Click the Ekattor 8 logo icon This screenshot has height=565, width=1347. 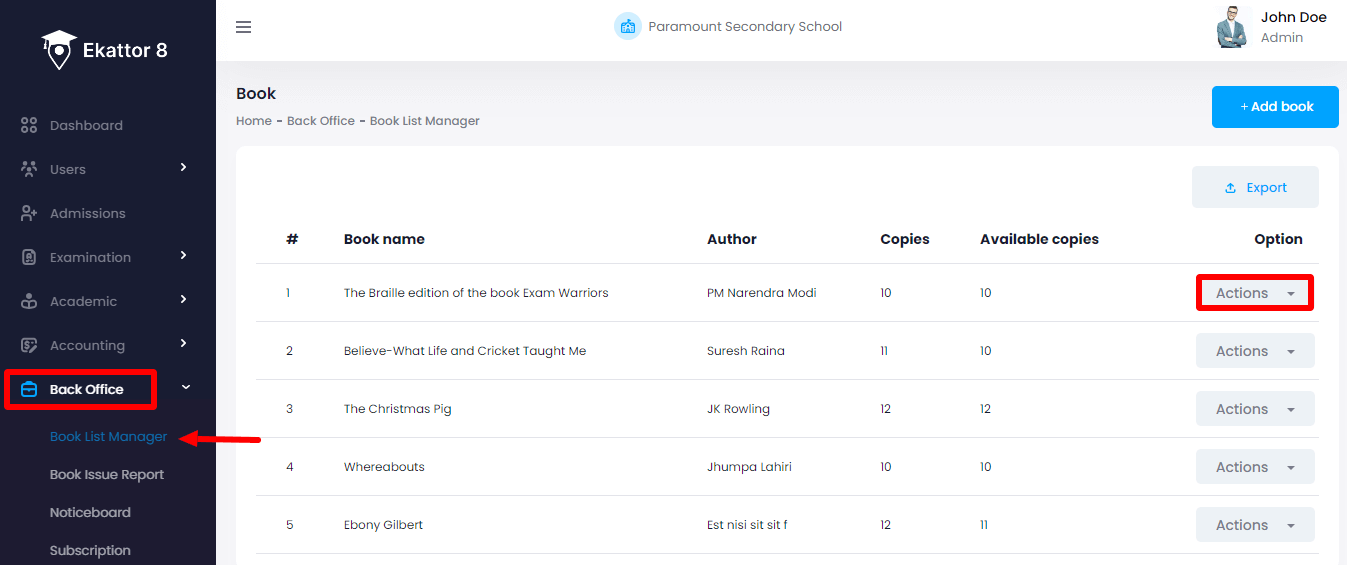pos(59,49)
